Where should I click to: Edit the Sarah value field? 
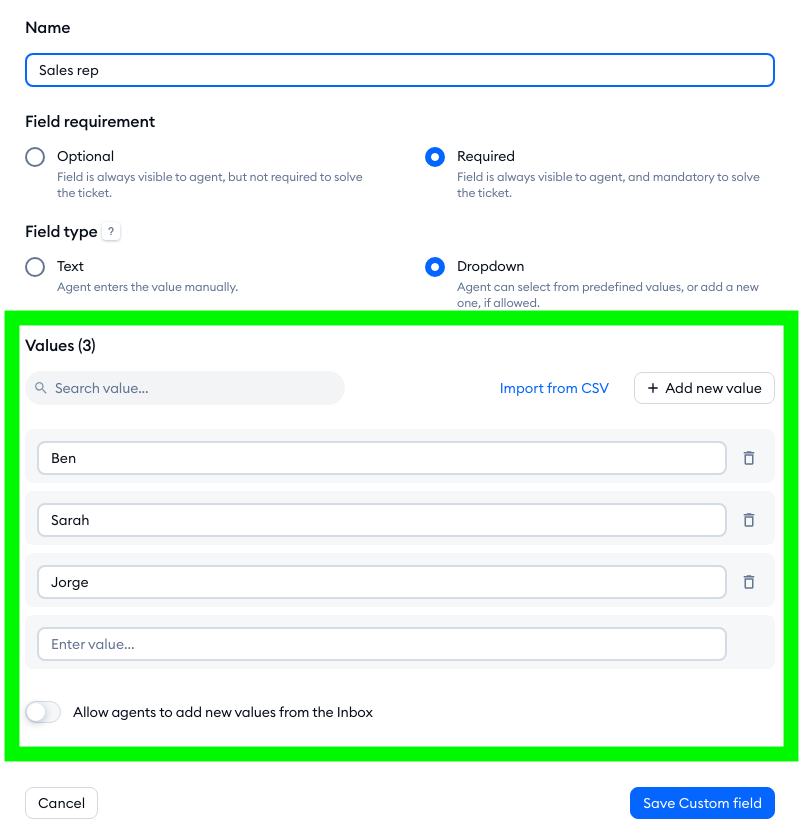tap(381, 520)
